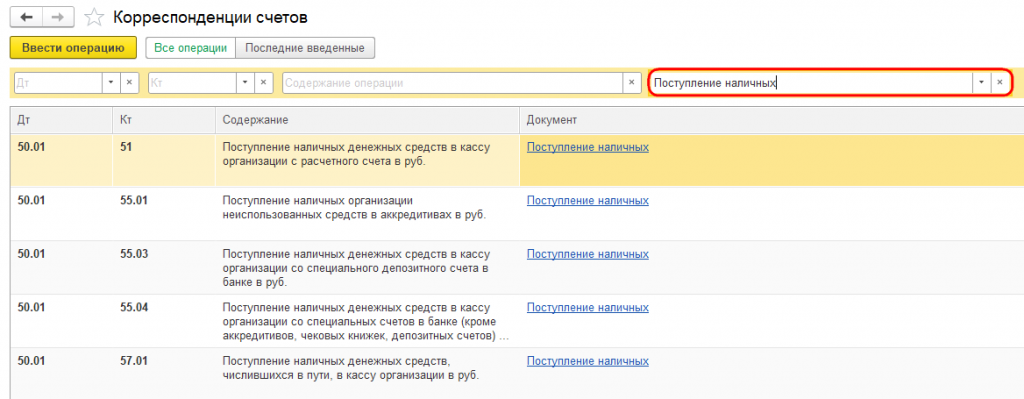
Task: Clear the Кт filter field
Action: (263, 83)
